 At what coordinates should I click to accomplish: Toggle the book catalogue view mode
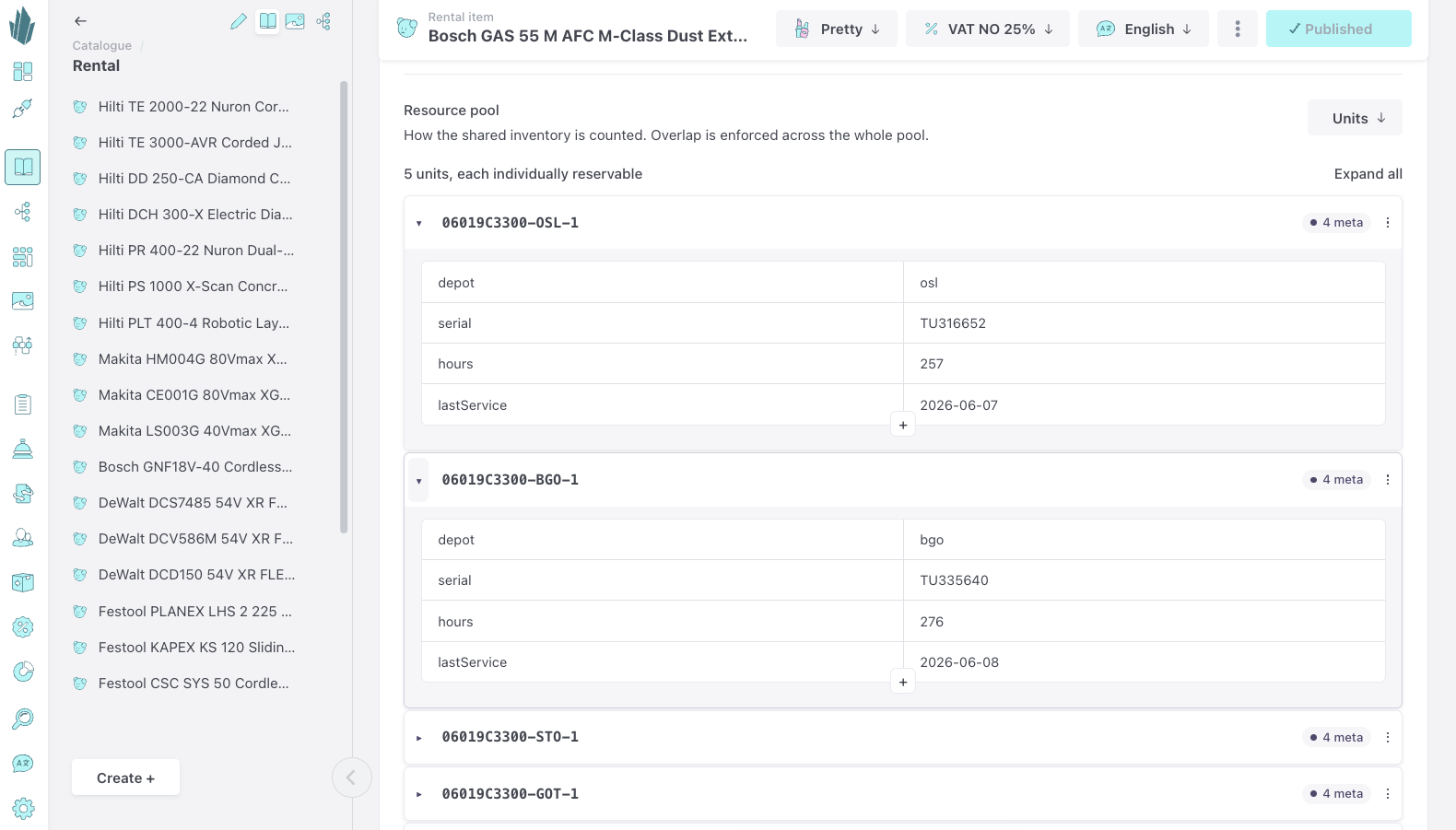pyautogui.click(x=267, y=21)
